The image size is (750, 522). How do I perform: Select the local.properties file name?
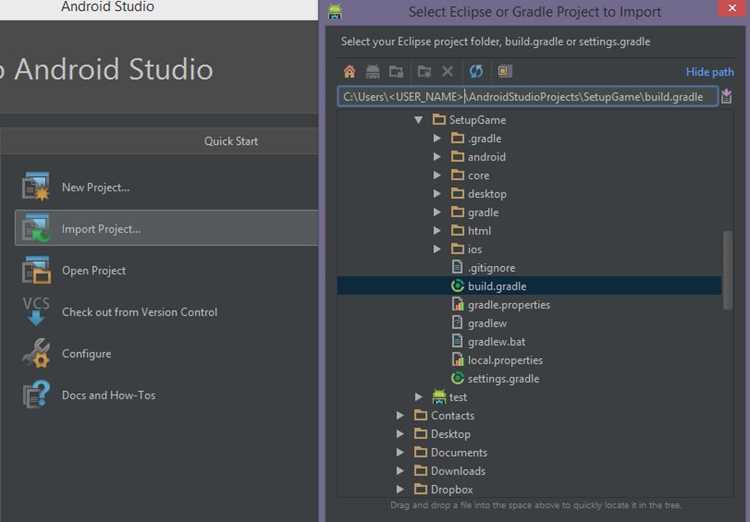click(505, 360)
